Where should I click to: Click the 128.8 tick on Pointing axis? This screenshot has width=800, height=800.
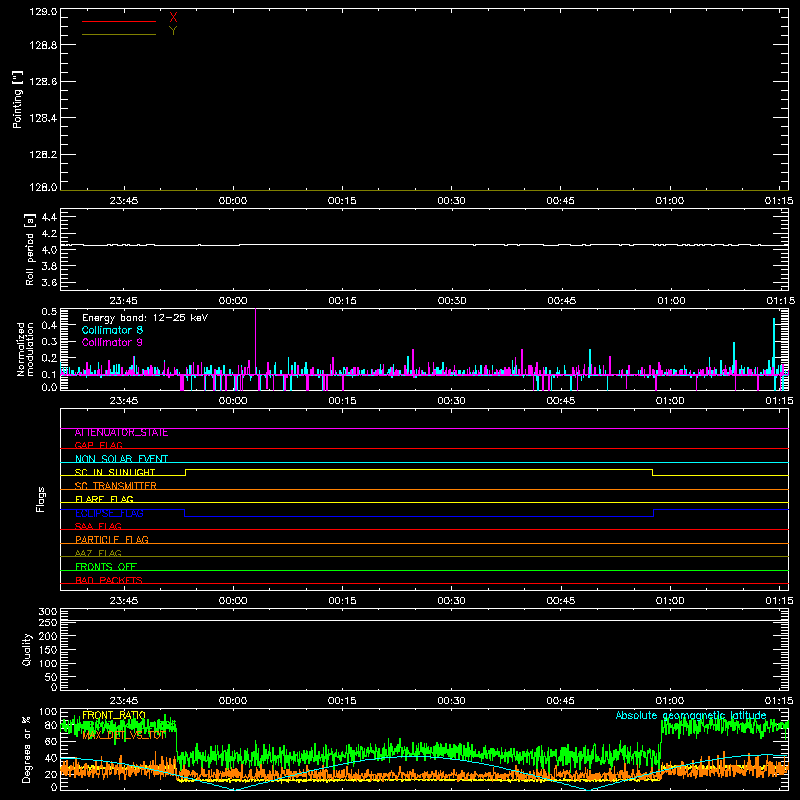43,45
